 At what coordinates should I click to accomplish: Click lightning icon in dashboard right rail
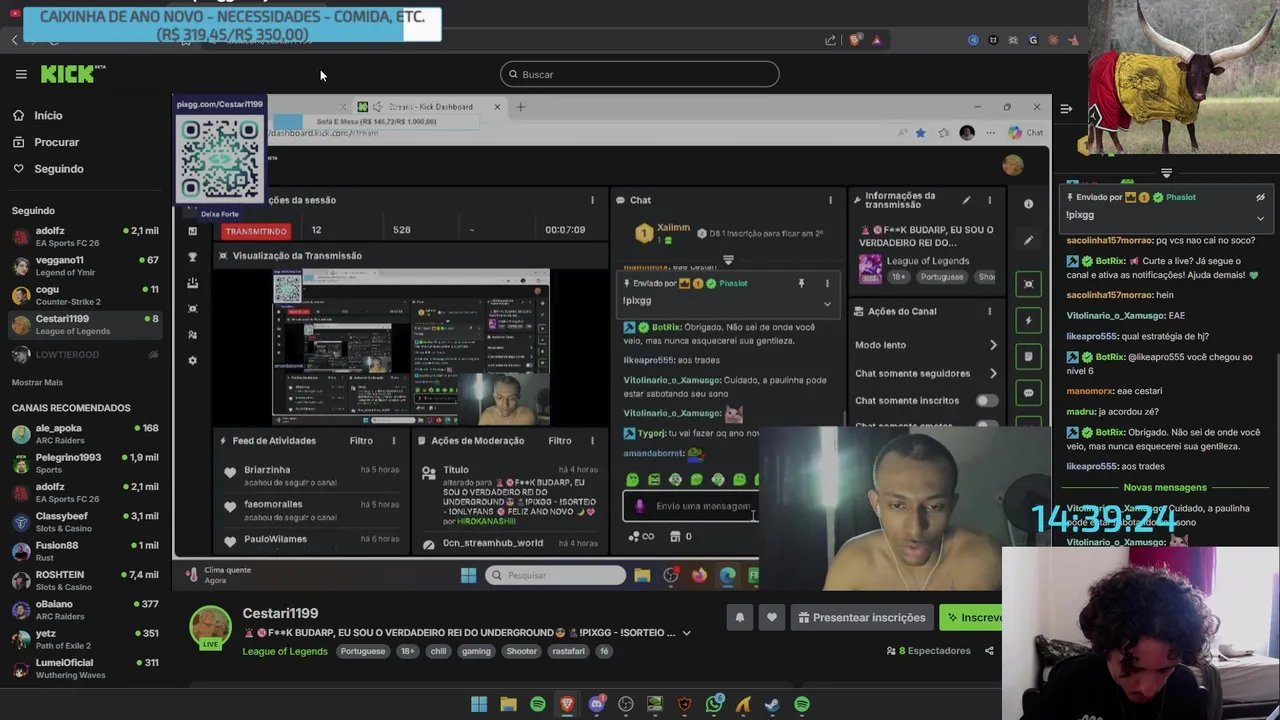(1028, 320)
